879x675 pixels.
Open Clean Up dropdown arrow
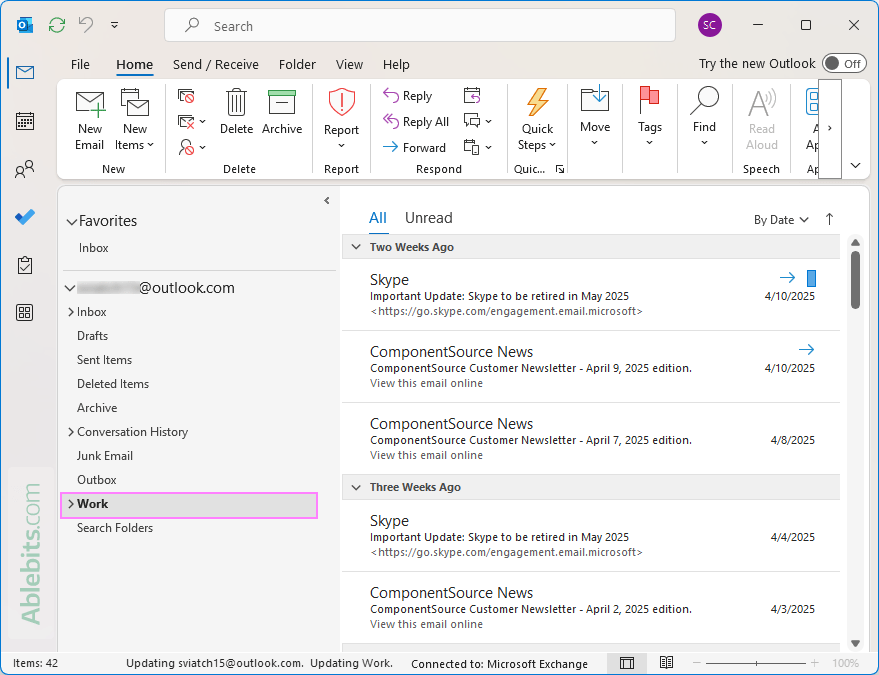[x=202, y=122]
